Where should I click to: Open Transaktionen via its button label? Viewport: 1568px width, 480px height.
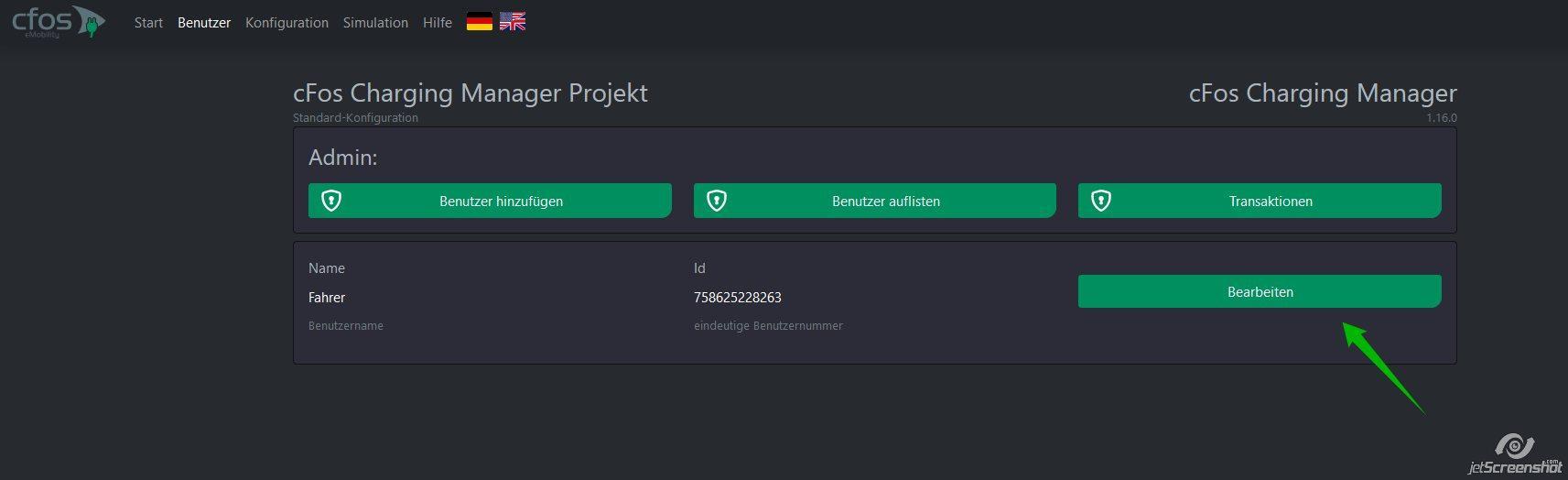[1271, 202]
